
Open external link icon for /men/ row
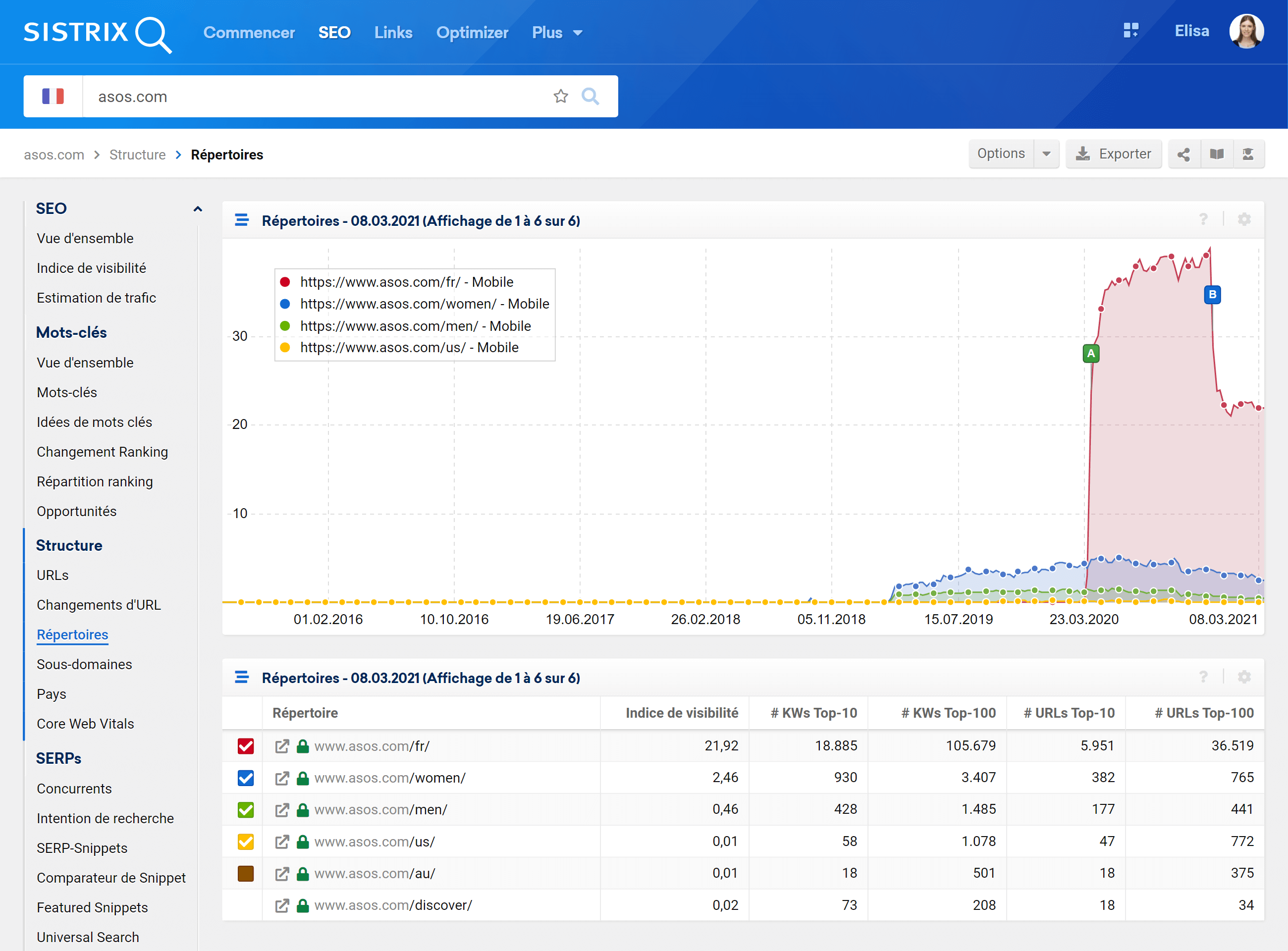coord(281,810)
